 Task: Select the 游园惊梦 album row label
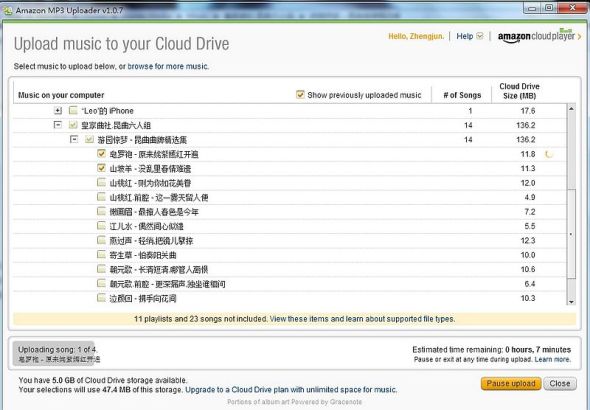click(x=142, y=140)
